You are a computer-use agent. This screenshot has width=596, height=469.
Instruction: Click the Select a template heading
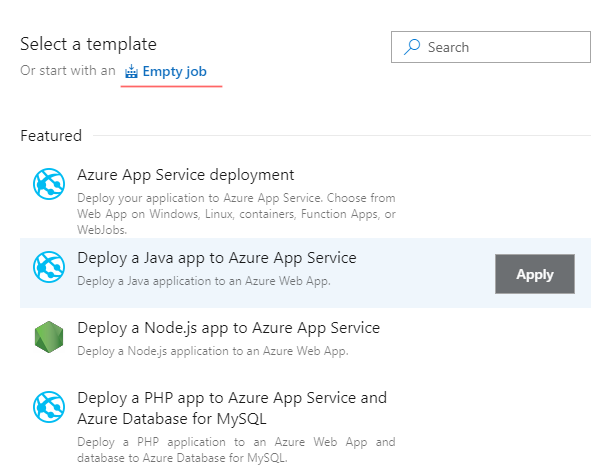pos(88,44)
